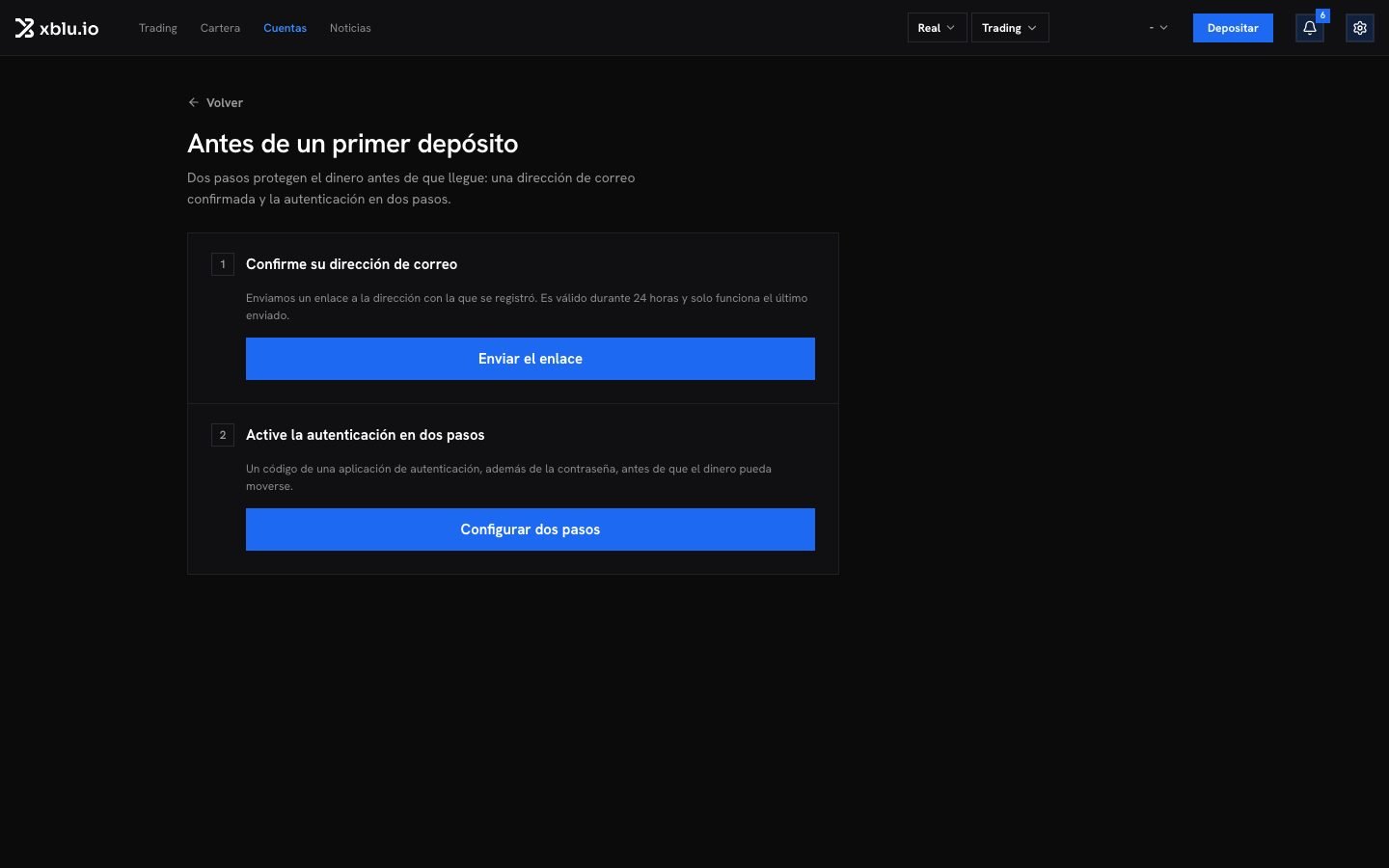
Task: Click the text starting 'Un código de una aplicación'
Action: click(508, 477)
